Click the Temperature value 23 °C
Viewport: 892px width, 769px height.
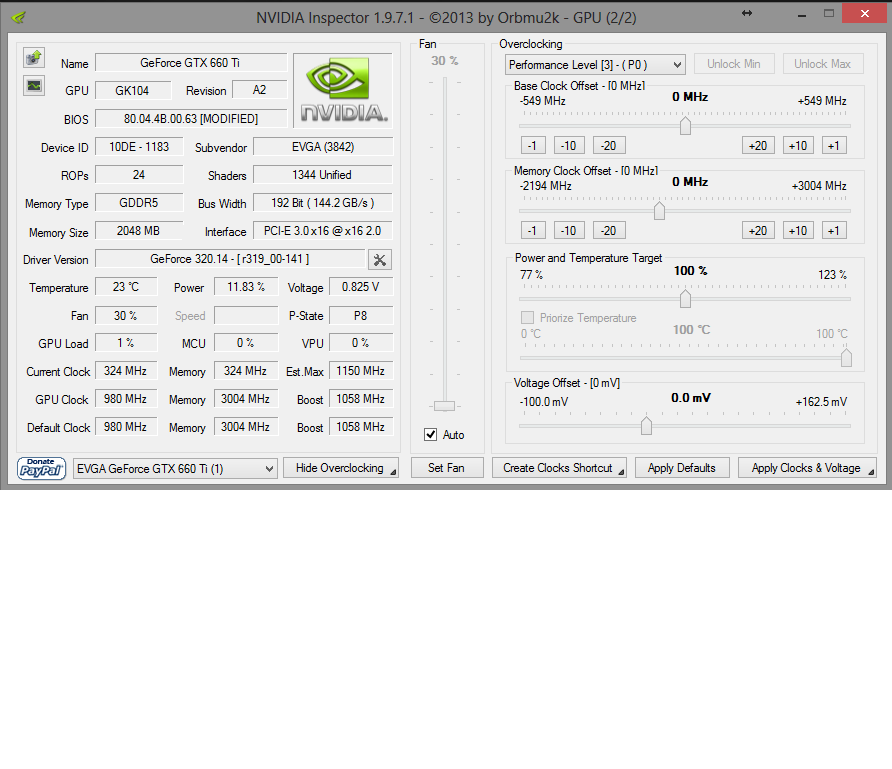click(126, 287)
